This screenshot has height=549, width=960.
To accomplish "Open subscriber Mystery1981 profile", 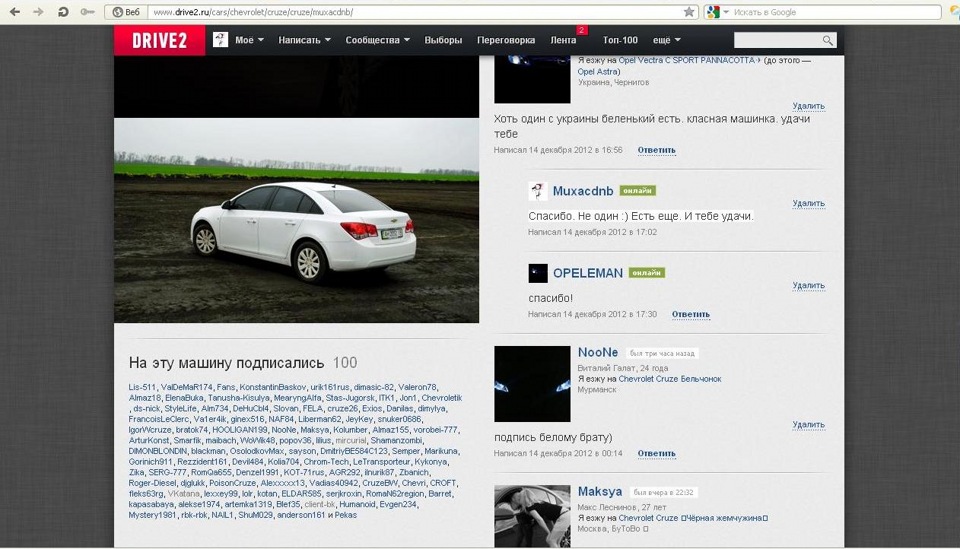I will pyautogui.click(x=152, y=515).
